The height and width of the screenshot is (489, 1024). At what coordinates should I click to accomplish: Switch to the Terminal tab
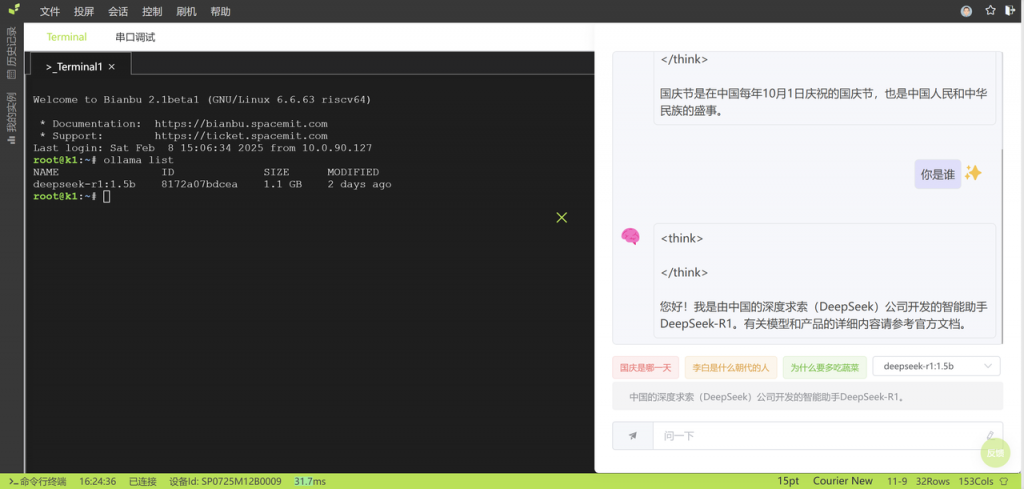click(67, 37)
